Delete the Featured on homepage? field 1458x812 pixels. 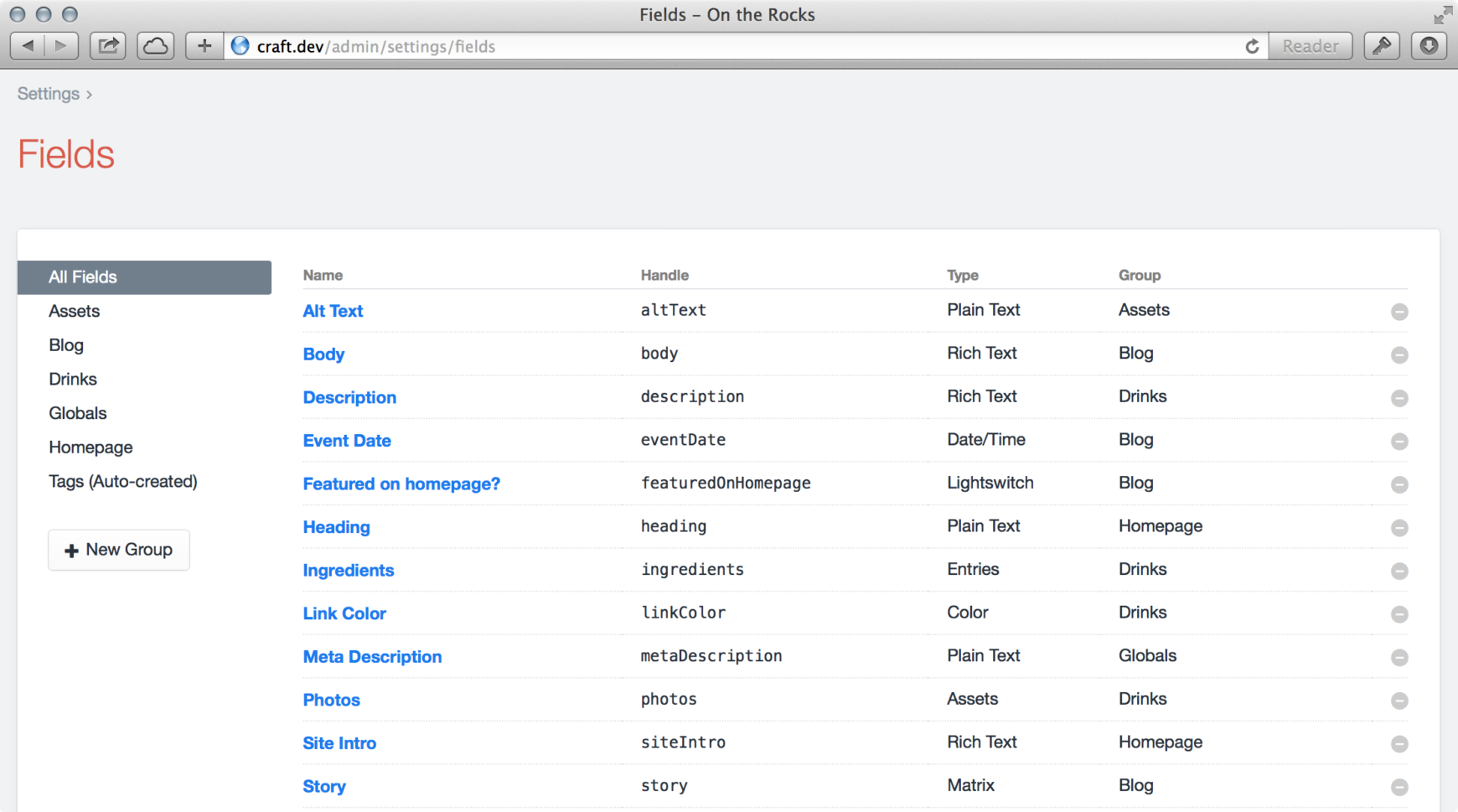pyautogui.click(x=1399, y=484)
